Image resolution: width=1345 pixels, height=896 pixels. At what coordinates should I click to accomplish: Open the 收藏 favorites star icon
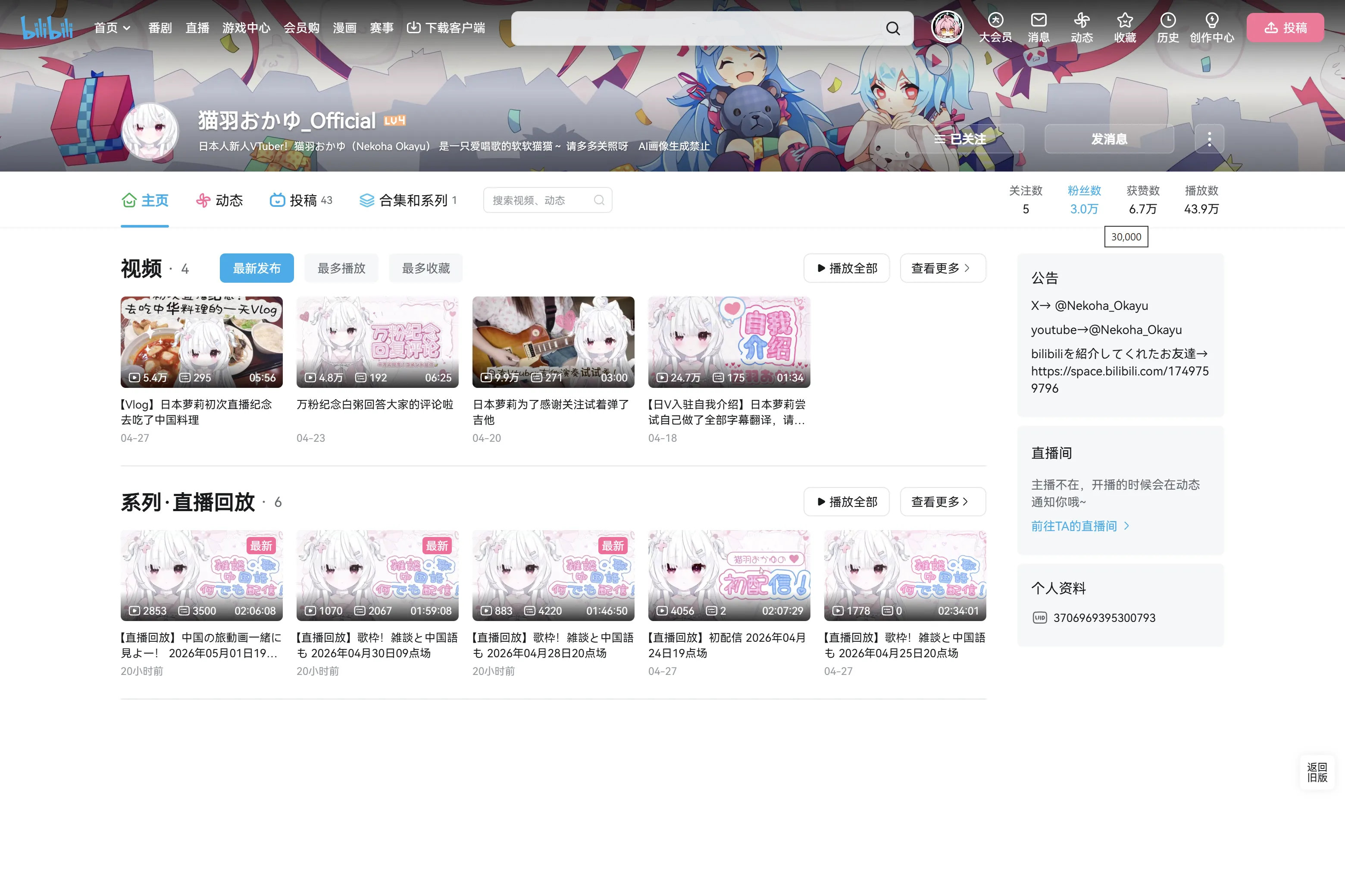point(1125,28)
